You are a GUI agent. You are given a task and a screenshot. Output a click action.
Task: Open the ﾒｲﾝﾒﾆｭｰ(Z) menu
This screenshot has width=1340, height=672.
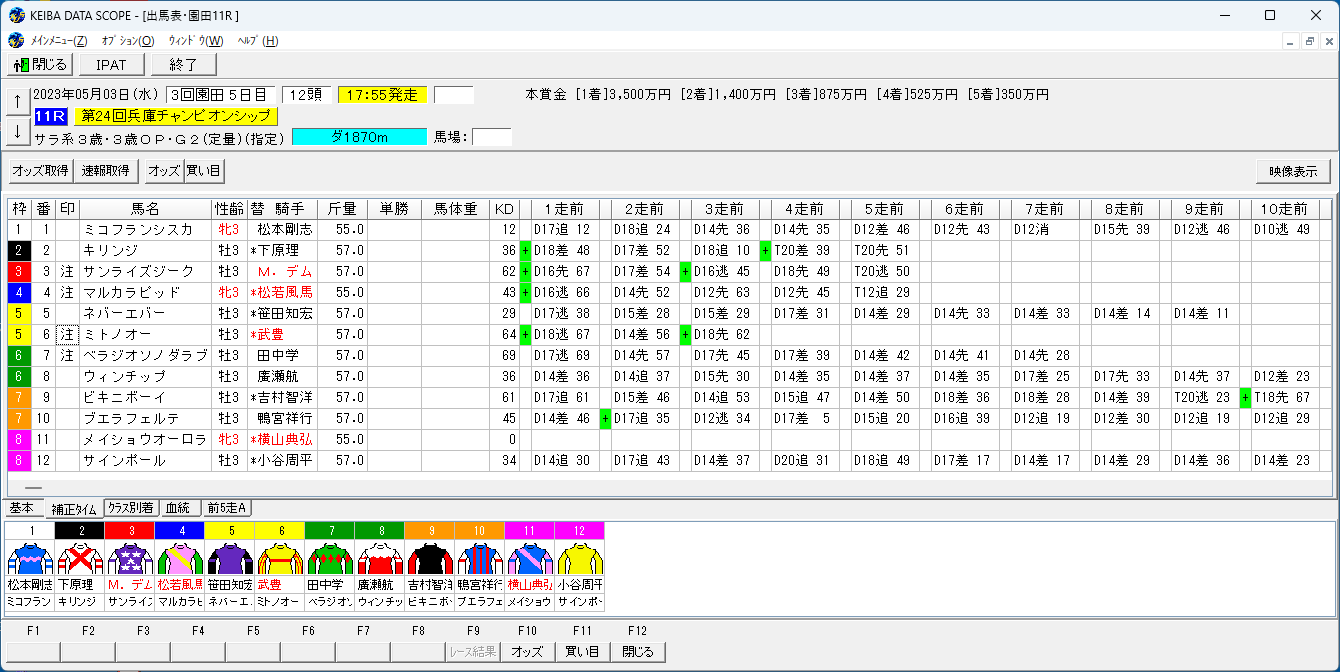coord(59,41)
